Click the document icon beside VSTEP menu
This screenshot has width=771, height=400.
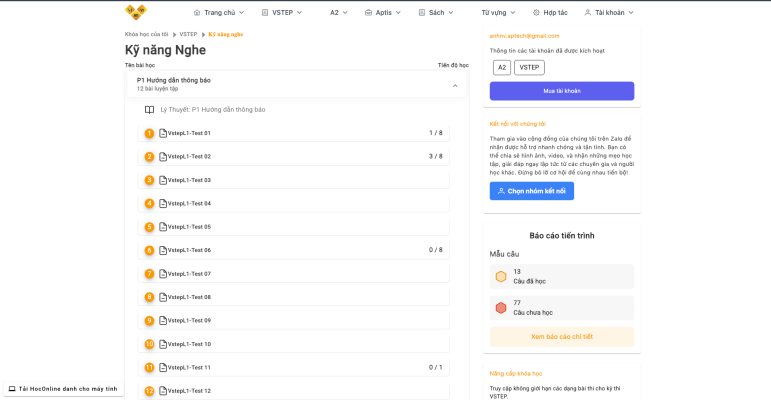point(265,12)
